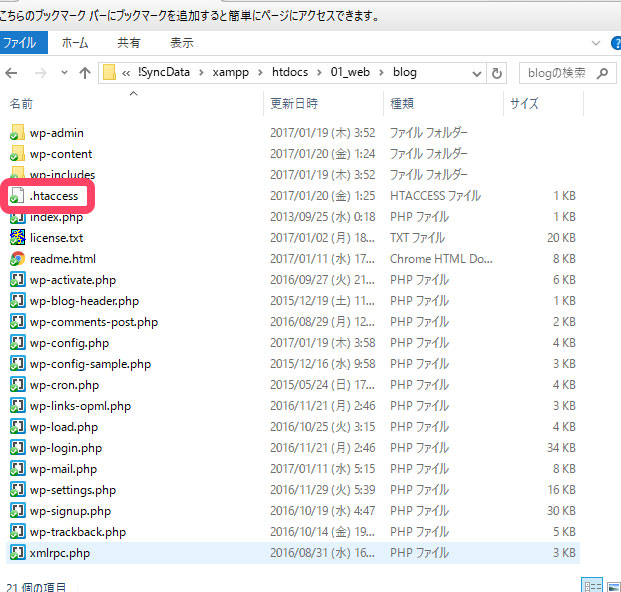Navigate to htdocs in breadcrumb
Viewport: 621px width, 592px height.
[290, 72]
